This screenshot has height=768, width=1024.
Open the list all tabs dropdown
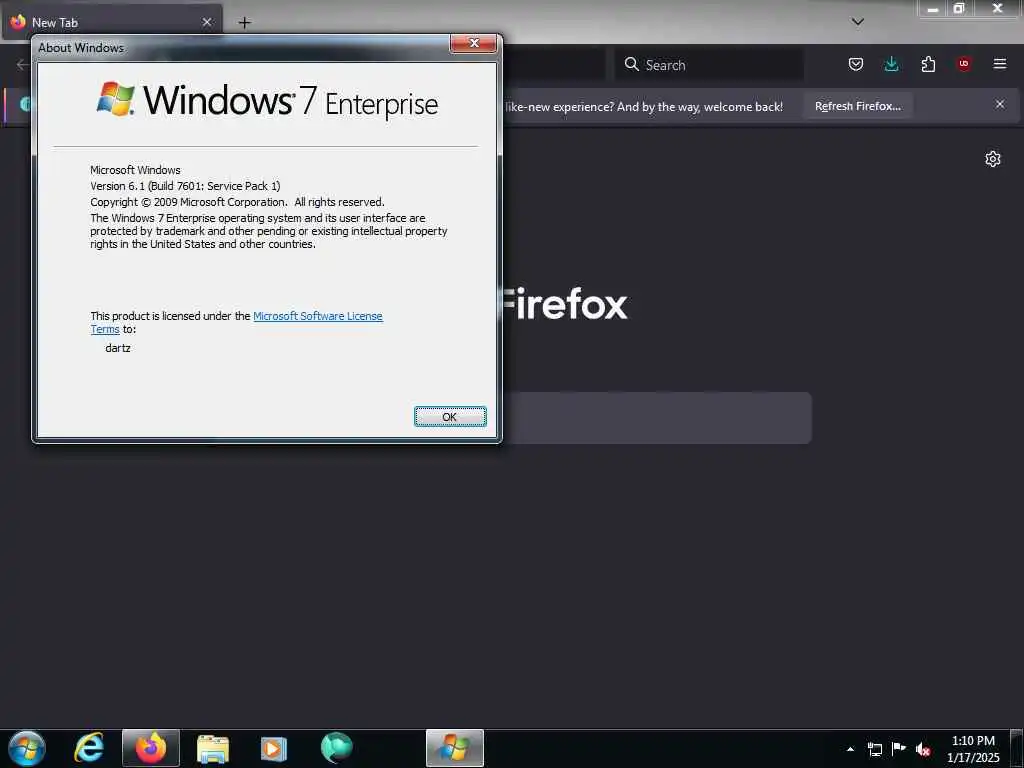coord(858,22)
